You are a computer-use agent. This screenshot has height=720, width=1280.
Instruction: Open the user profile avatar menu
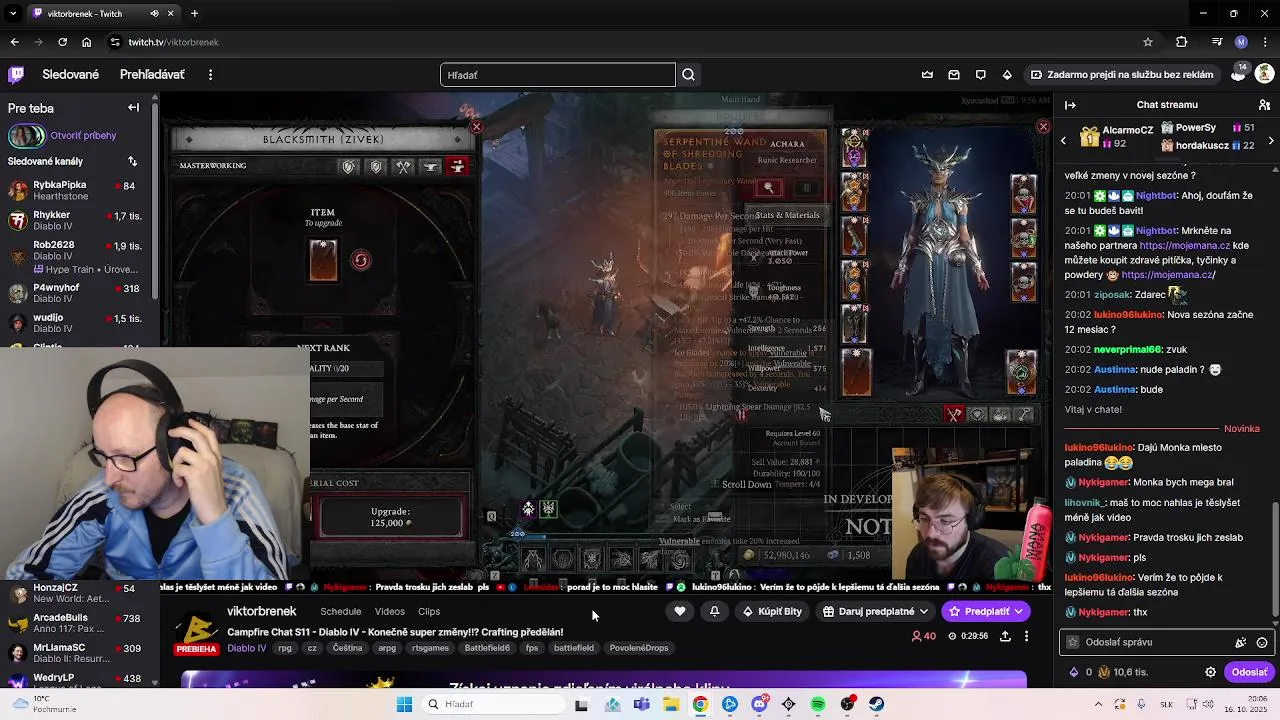[x=1264, y=74]
